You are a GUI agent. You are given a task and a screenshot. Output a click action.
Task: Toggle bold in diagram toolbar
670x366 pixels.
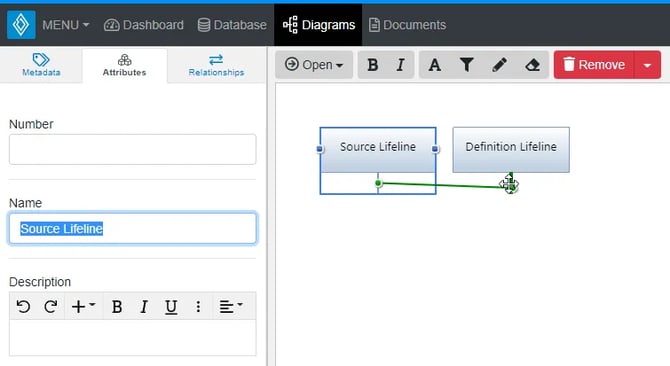click(372, 65)
